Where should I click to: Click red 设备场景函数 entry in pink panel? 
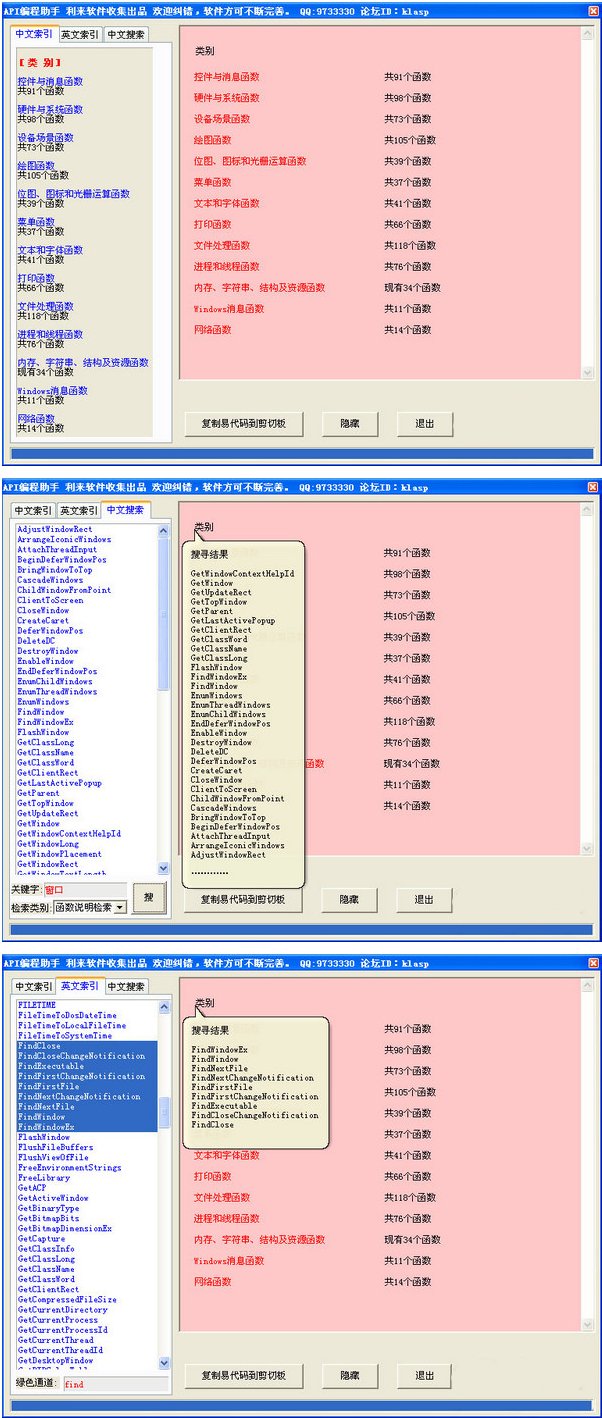pos(222,119)
